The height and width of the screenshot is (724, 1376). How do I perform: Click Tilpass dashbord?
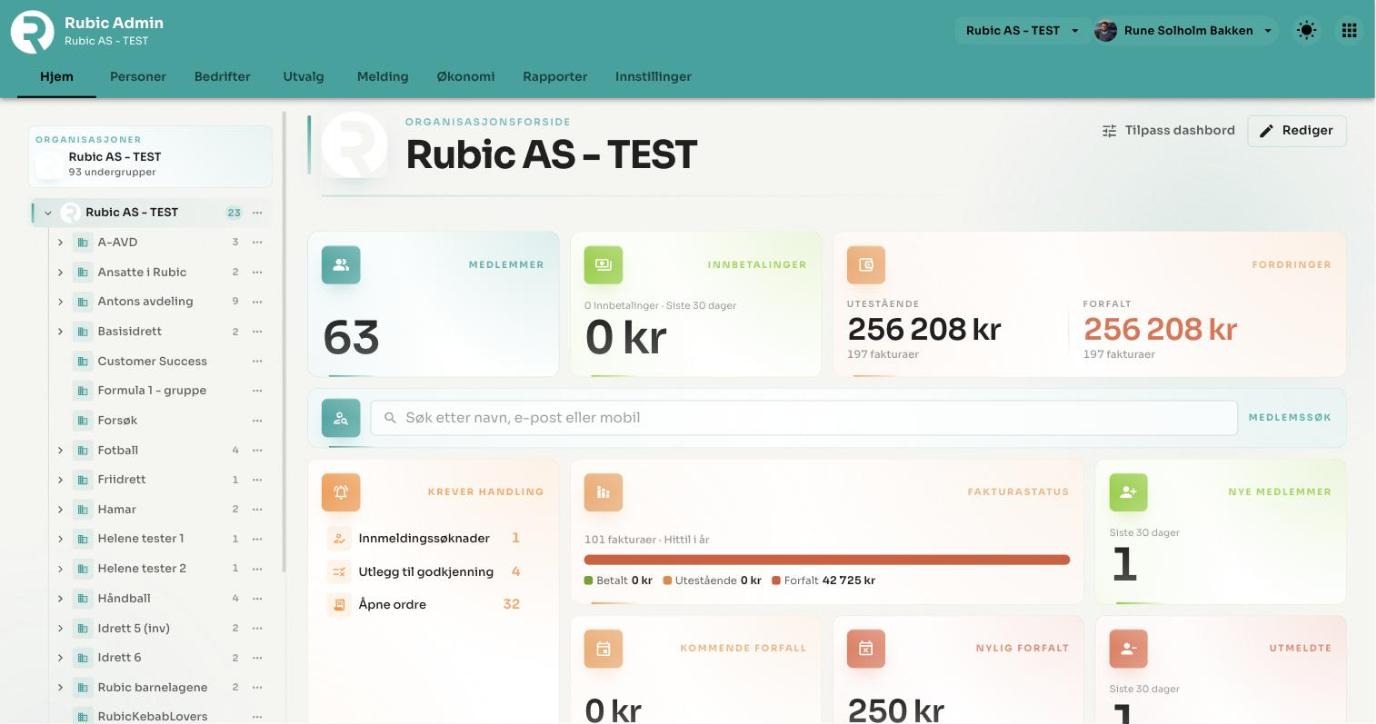tap(1168, 131)
